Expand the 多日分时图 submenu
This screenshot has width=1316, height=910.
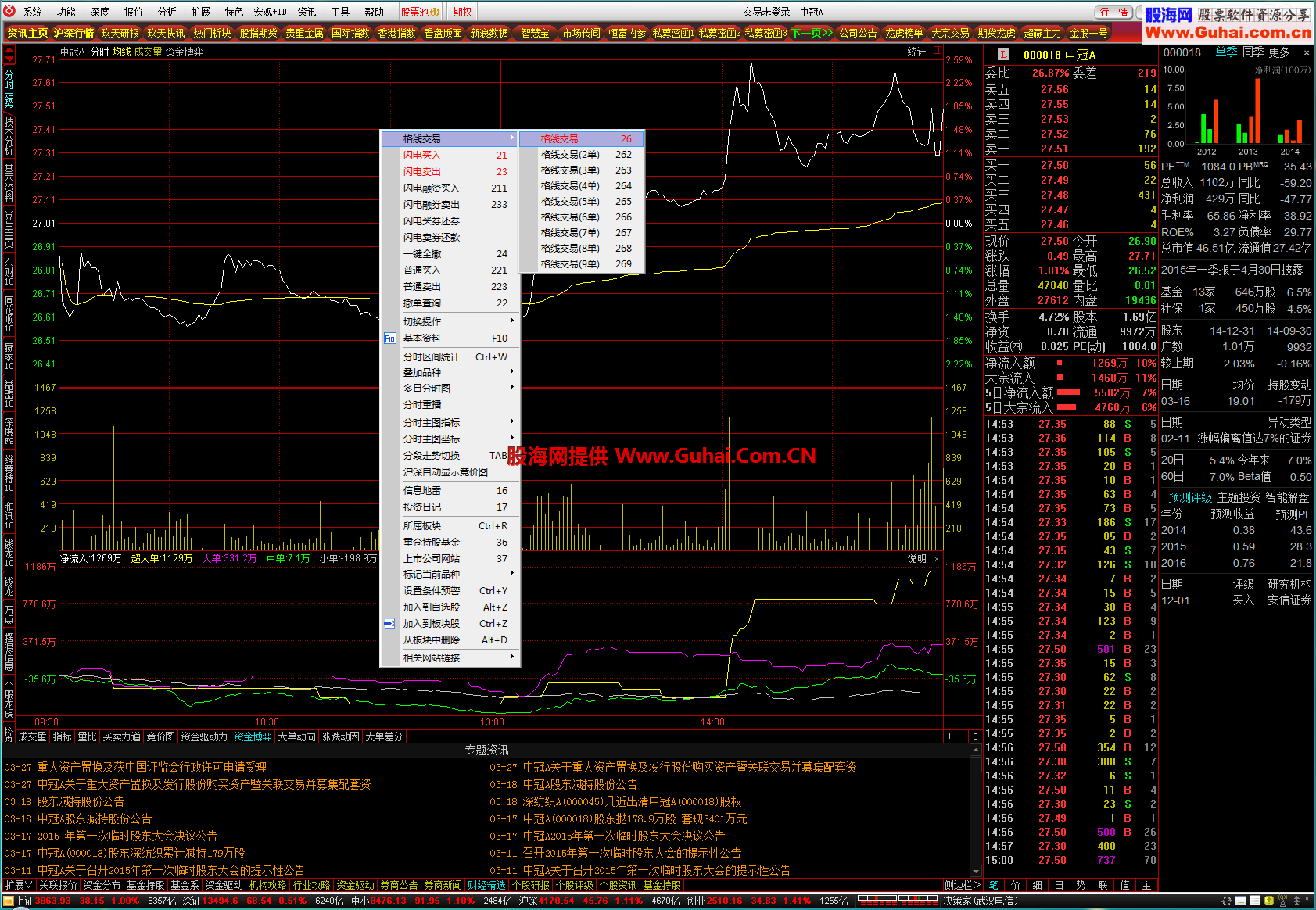click(x=450, y=388)
